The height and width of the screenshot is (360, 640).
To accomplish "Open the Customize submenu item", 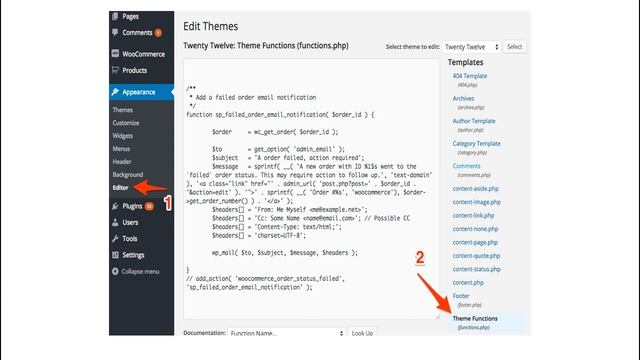I will pos(126,123).
